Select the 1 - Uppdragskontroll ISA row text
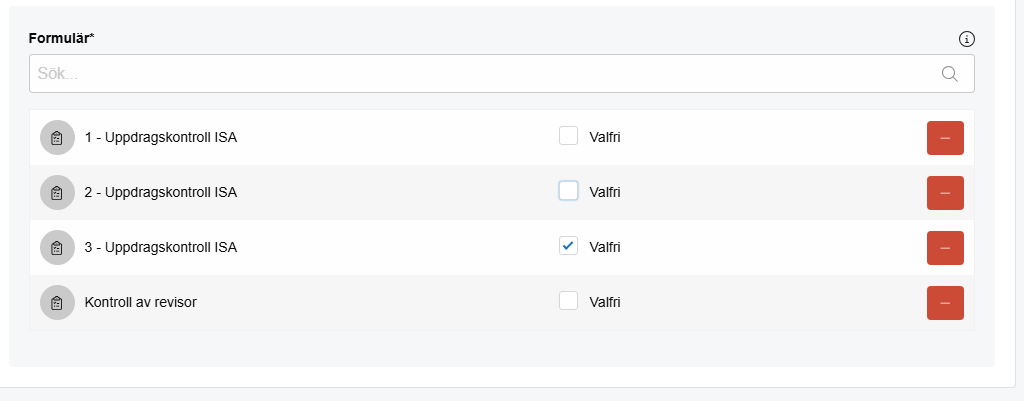Viewport: 1024px width, 401px height. point(161,138)
